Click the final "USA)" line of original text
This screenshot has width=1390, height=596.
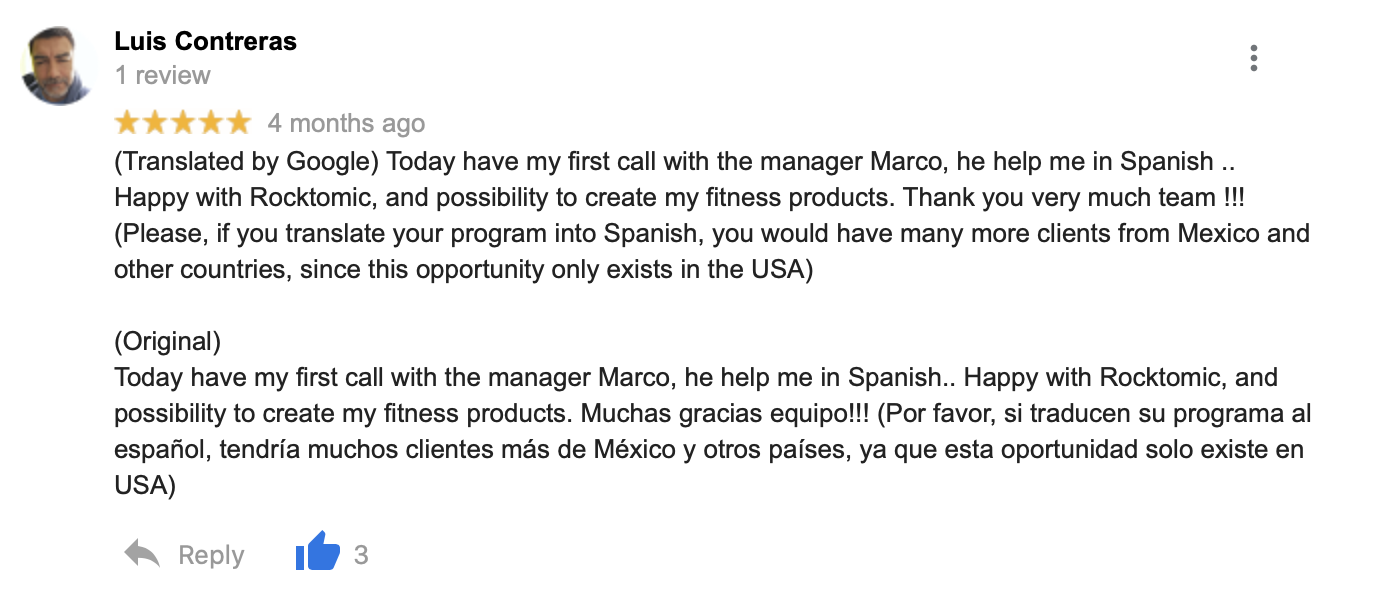coord(145,486)
